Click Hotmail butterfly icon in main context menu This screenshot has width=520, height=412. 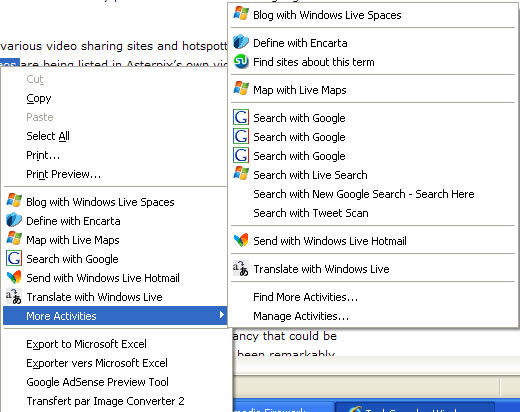coord(14,277)
